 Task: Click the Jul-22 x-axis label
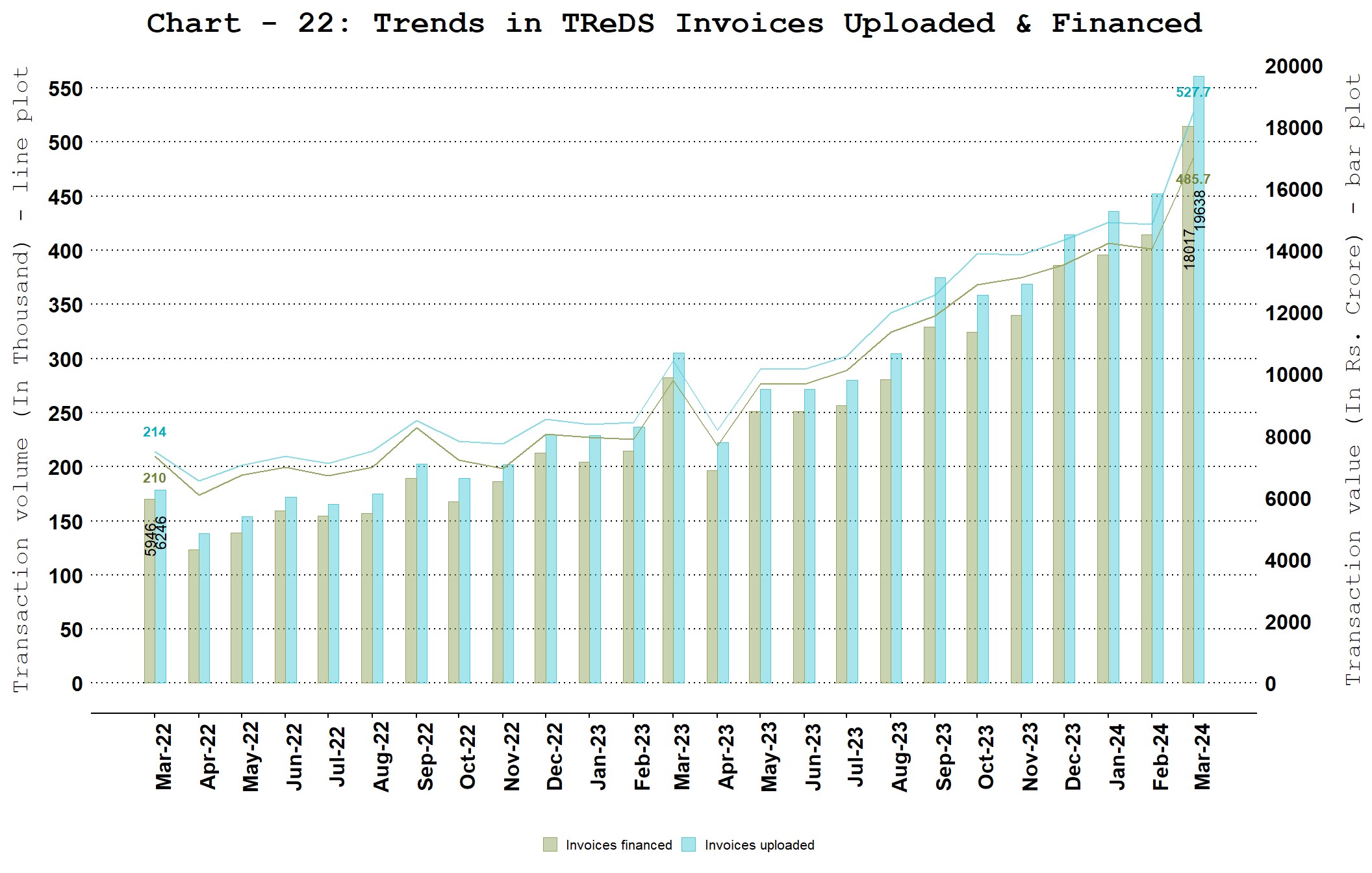[337, 757]
